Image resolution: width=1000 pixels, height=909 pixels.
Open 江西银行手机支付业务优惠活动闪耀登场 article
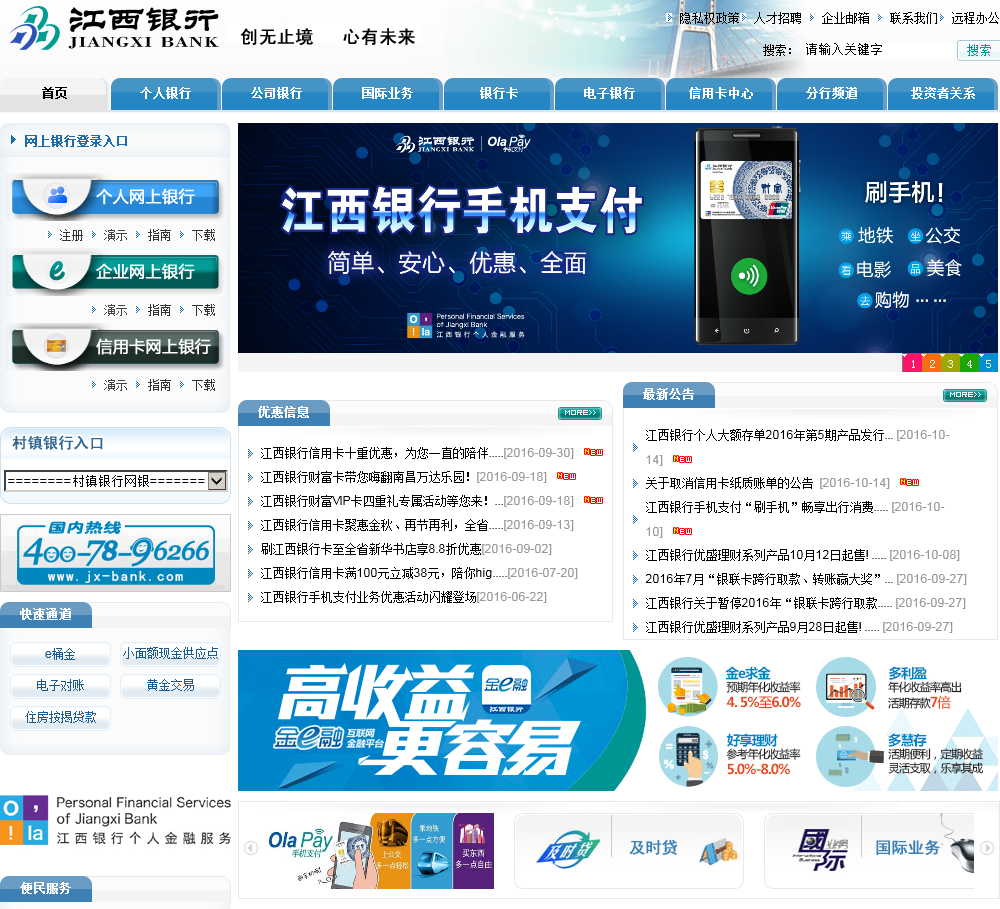[x=368, y=597]
